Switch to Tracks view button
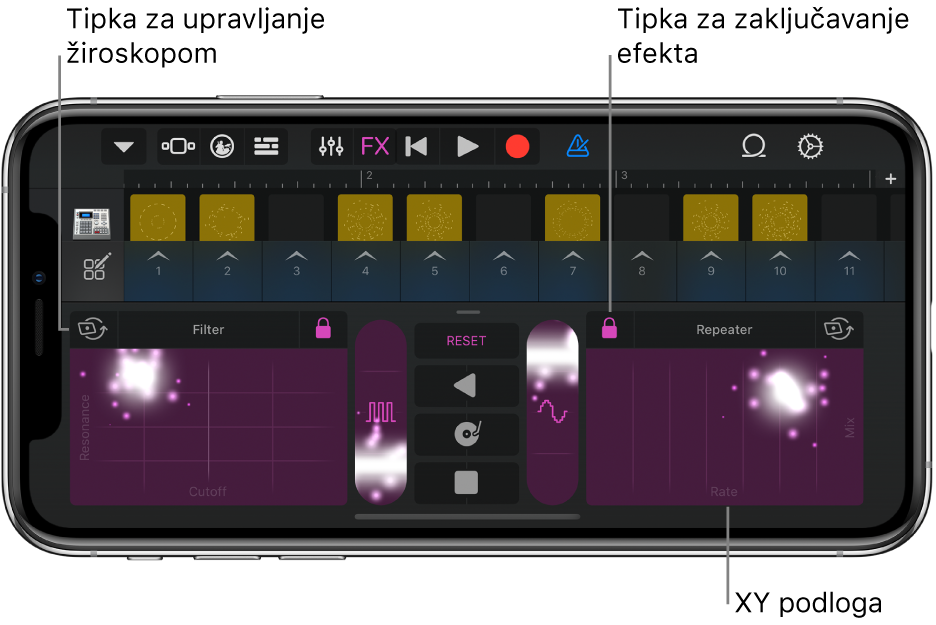Viewport: 936px width, 625px height. tap(266, 146)
